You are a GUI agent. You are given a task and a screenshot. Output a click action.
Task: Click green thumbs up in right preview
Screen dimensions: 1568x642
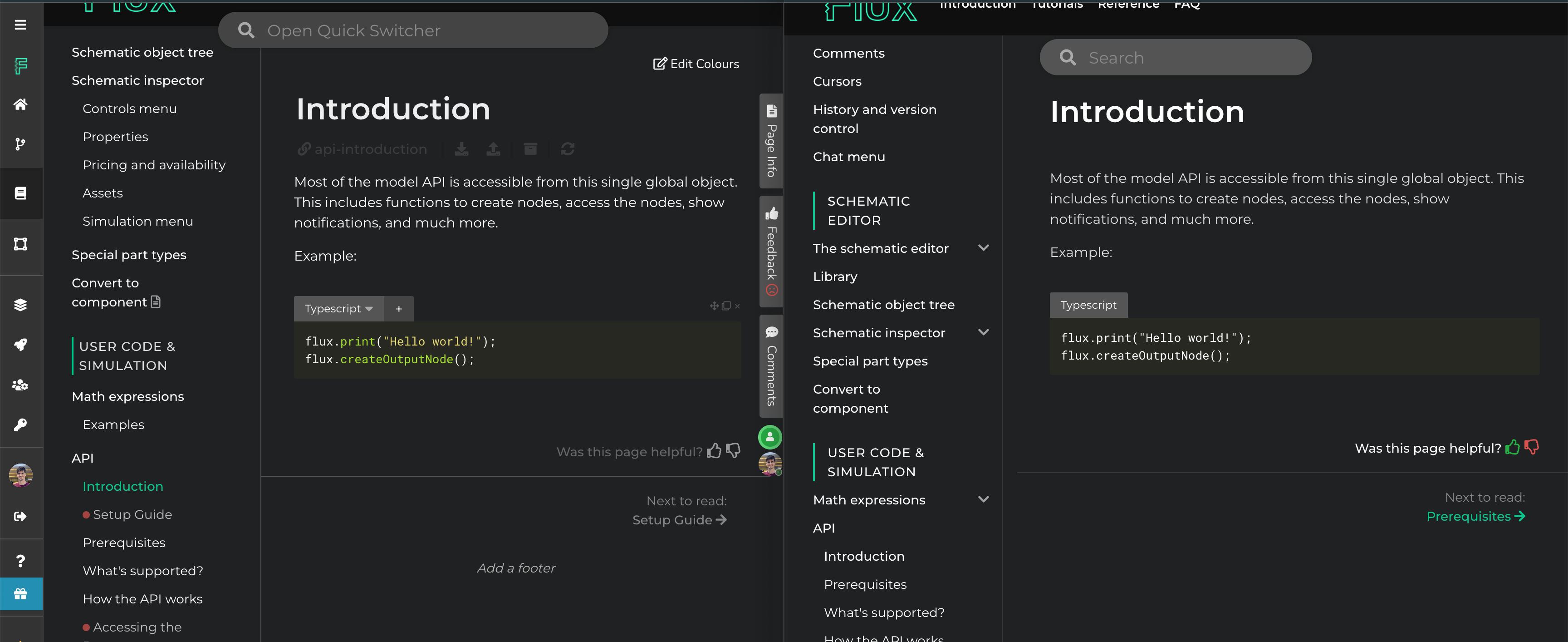(1512, 448)
